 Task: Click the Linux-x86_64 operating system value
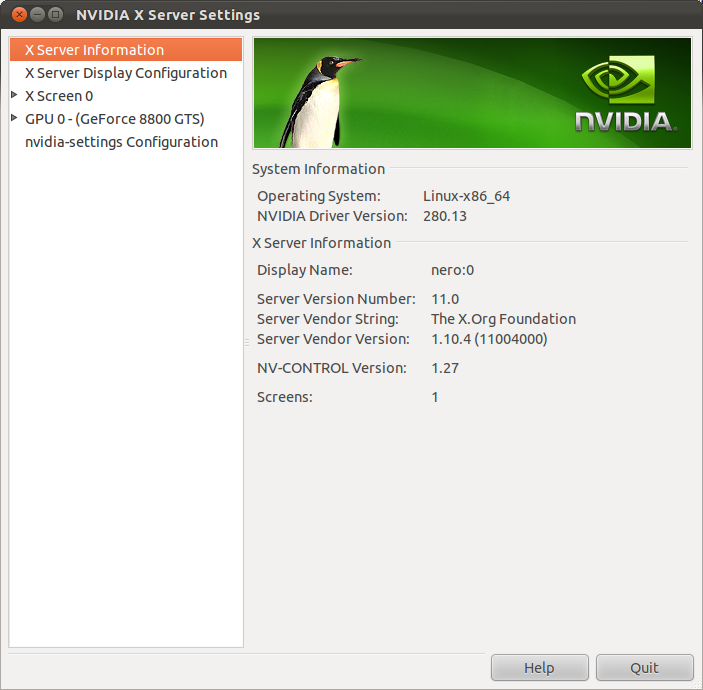(466, 196)
